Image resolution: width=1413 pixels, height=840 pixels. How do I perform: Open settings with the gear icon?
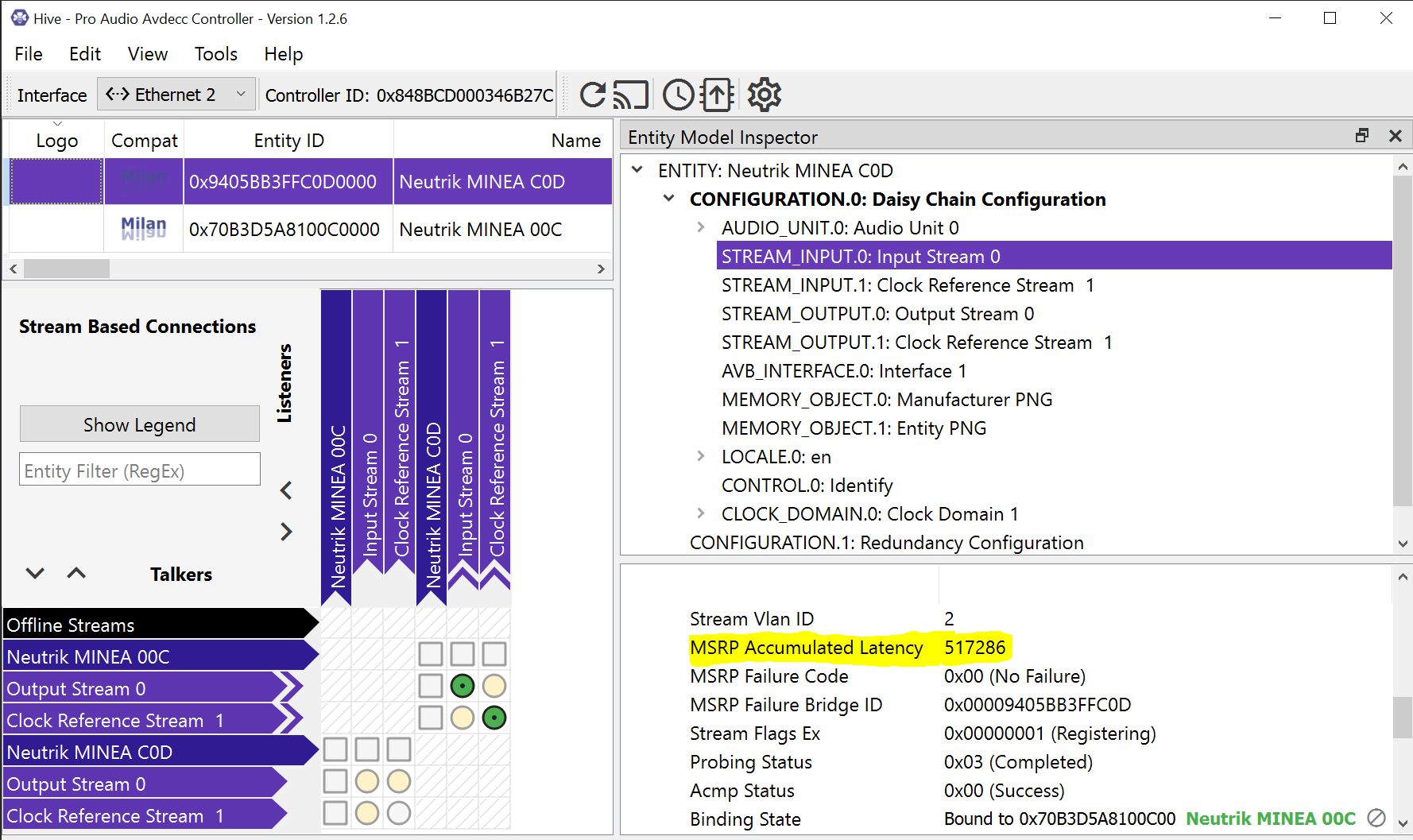coord(765,95)
